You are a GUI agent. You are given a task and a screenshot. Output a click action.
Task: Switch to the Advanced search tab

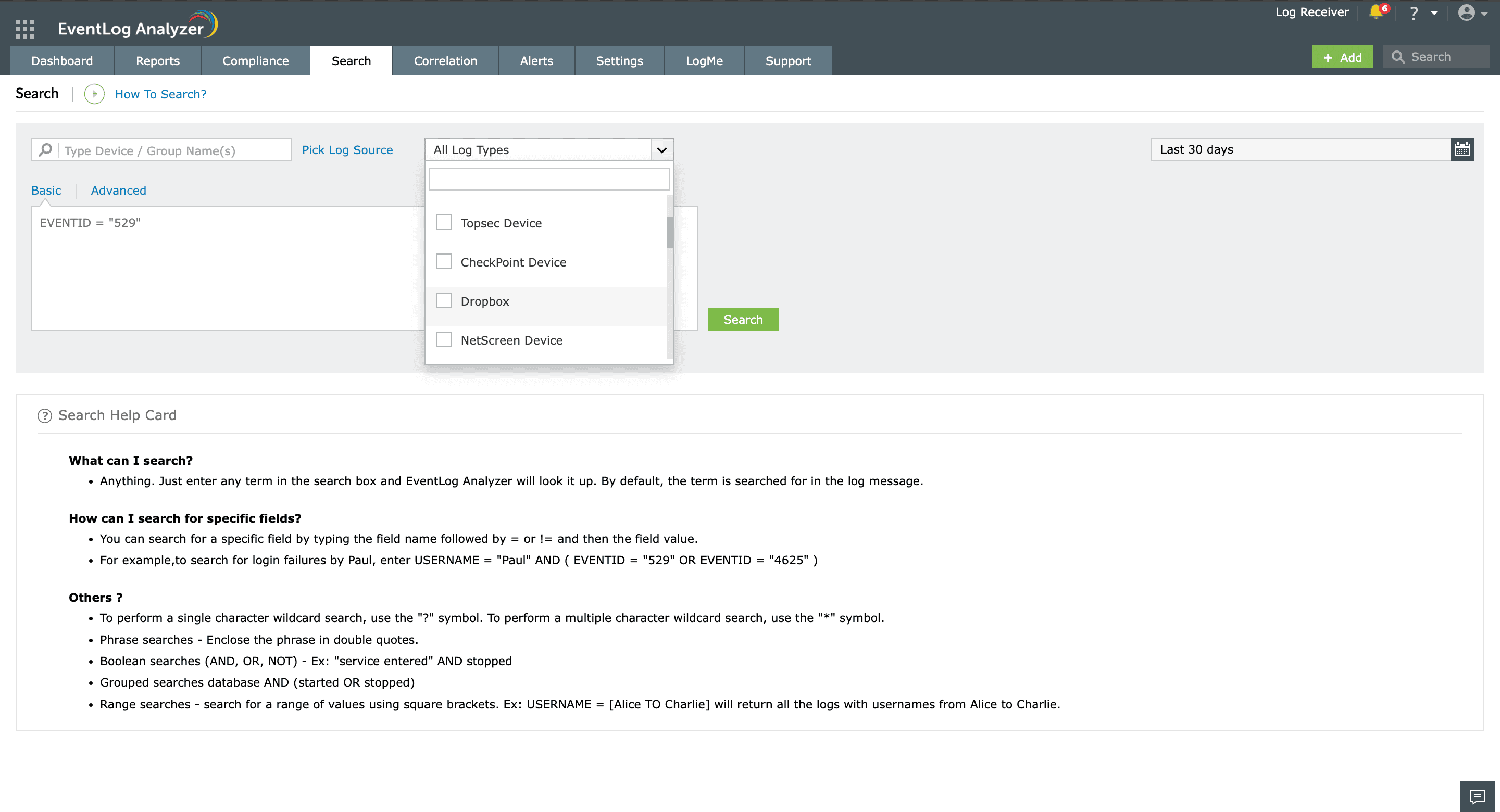click(118, 191)
